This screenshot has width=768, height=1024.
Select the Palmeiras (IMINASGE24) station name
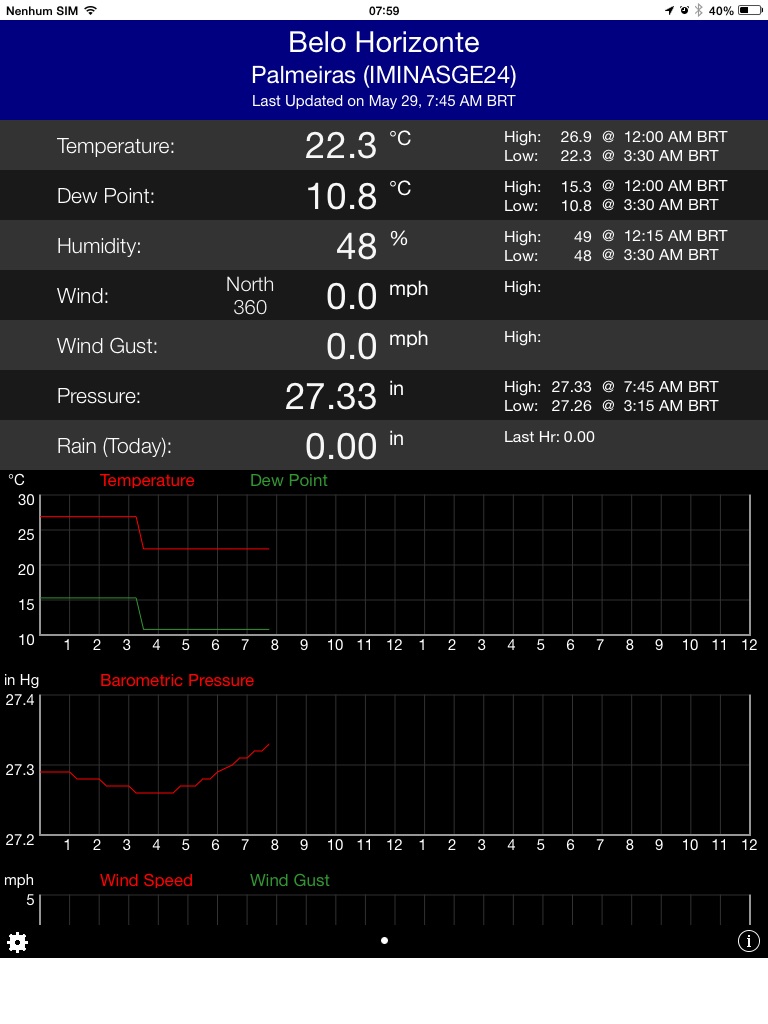[384, 75]
